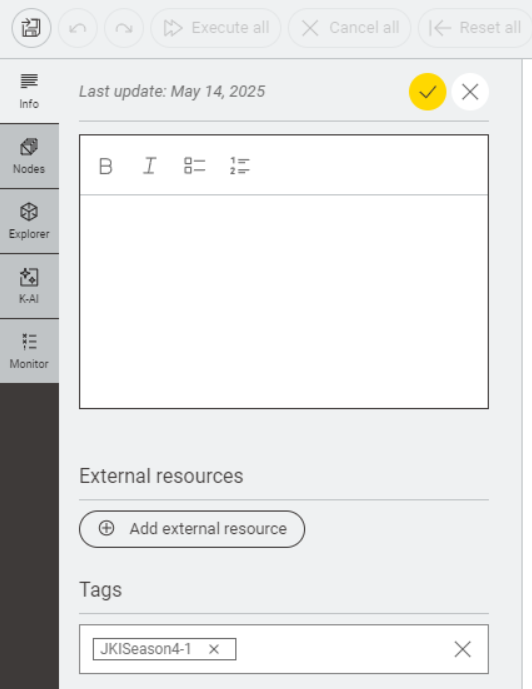This screenshot has height=689, width=532.
Task: Click the External resources heading
Action: pos(161,476)
